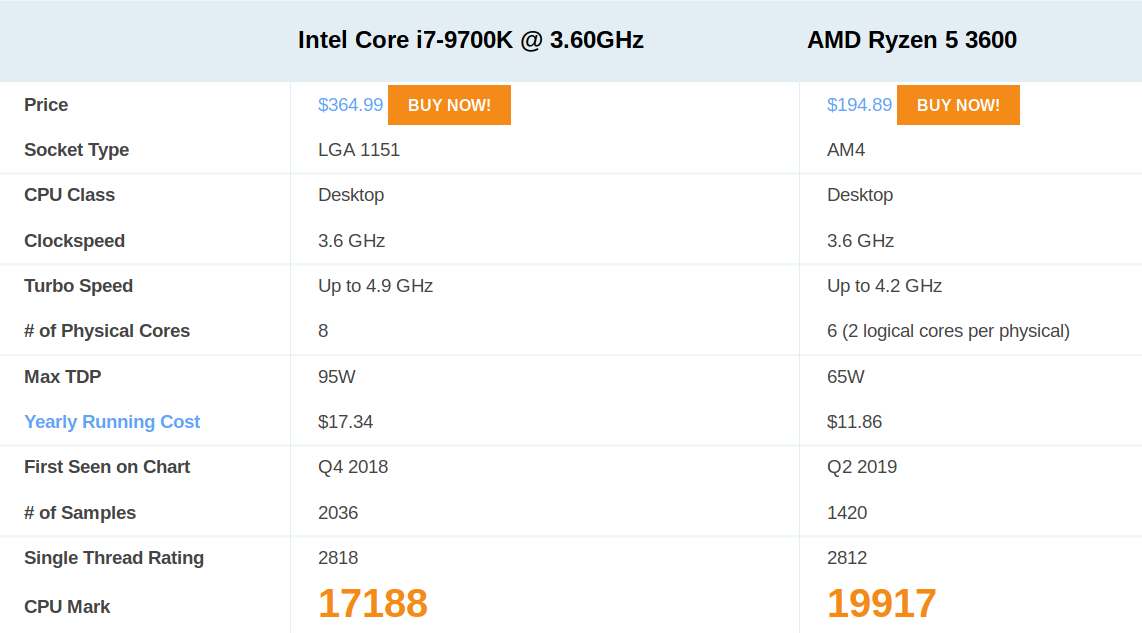Open the $194.89 price link
Image resolution: width=1142 pixels, height=633 pixels.
click(859, 105)
